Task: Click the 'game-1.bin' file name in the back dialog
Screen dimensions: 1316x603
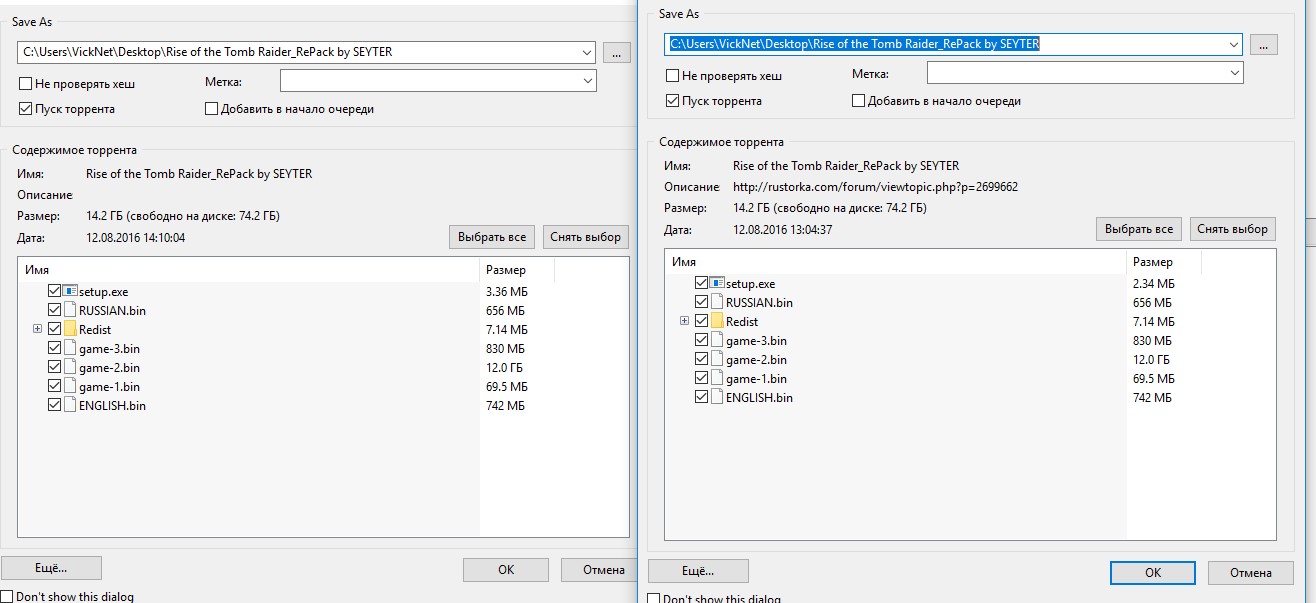Action: (x=110, y=387)
